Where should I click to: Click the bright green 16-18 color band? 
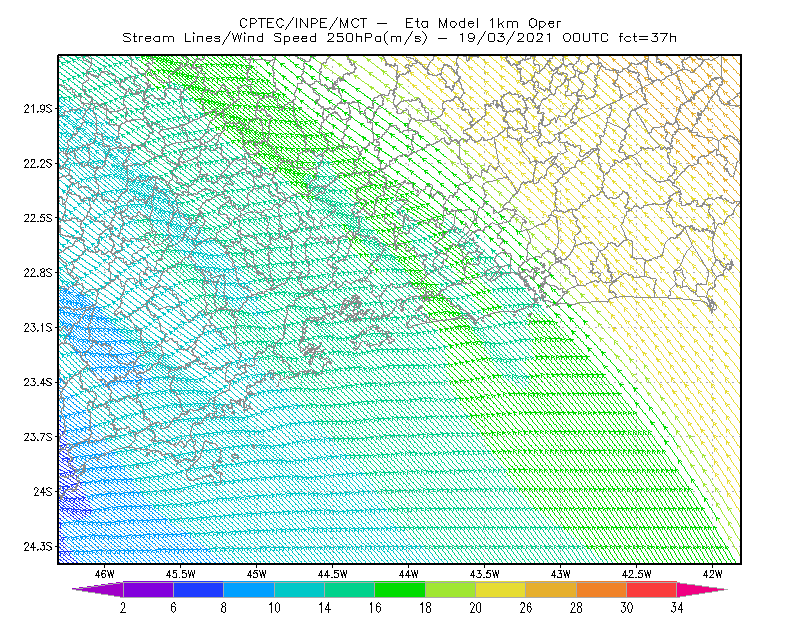[400, 589]
